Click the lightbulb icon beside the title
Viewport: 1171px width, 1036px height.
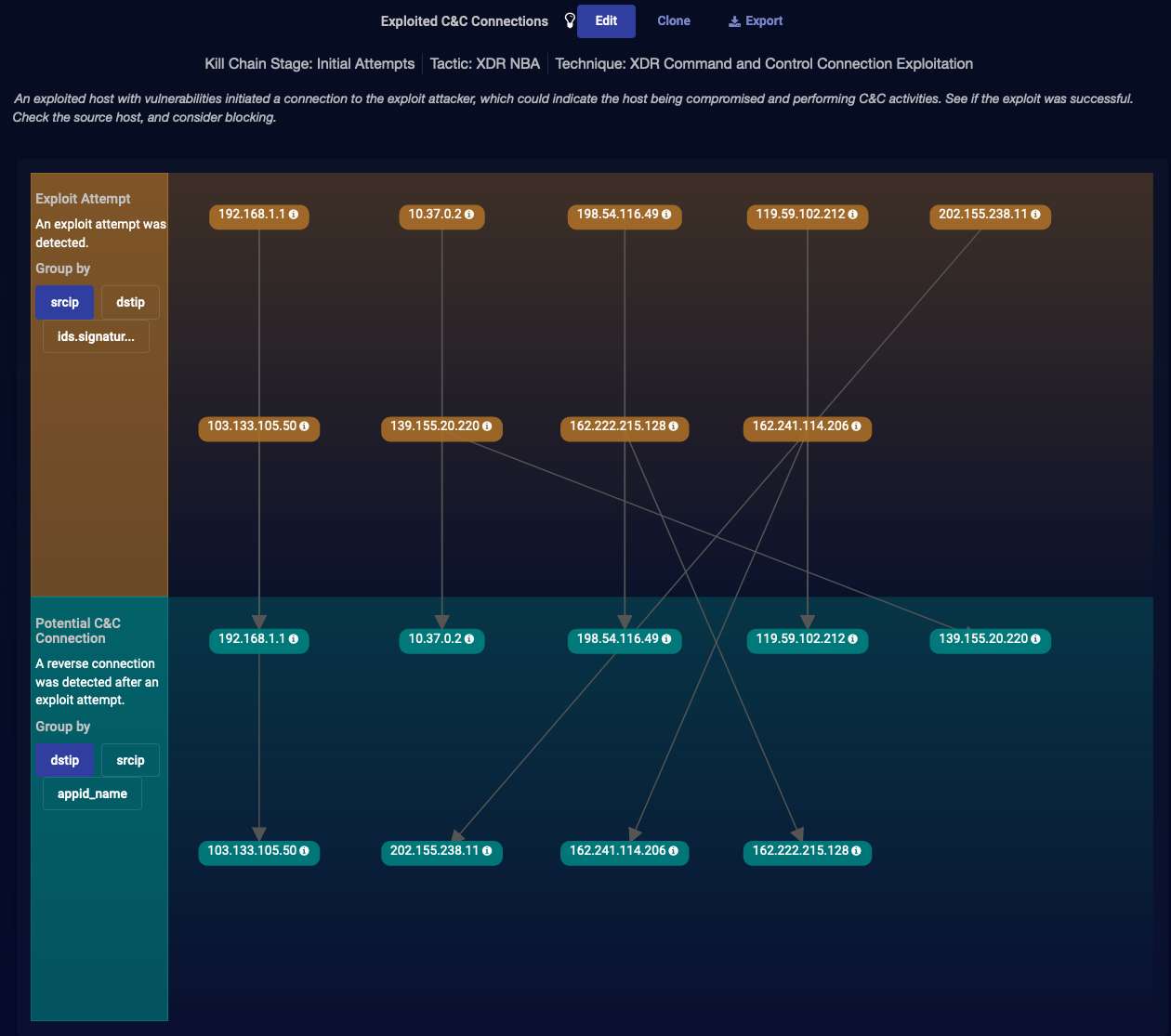point(570,20)
